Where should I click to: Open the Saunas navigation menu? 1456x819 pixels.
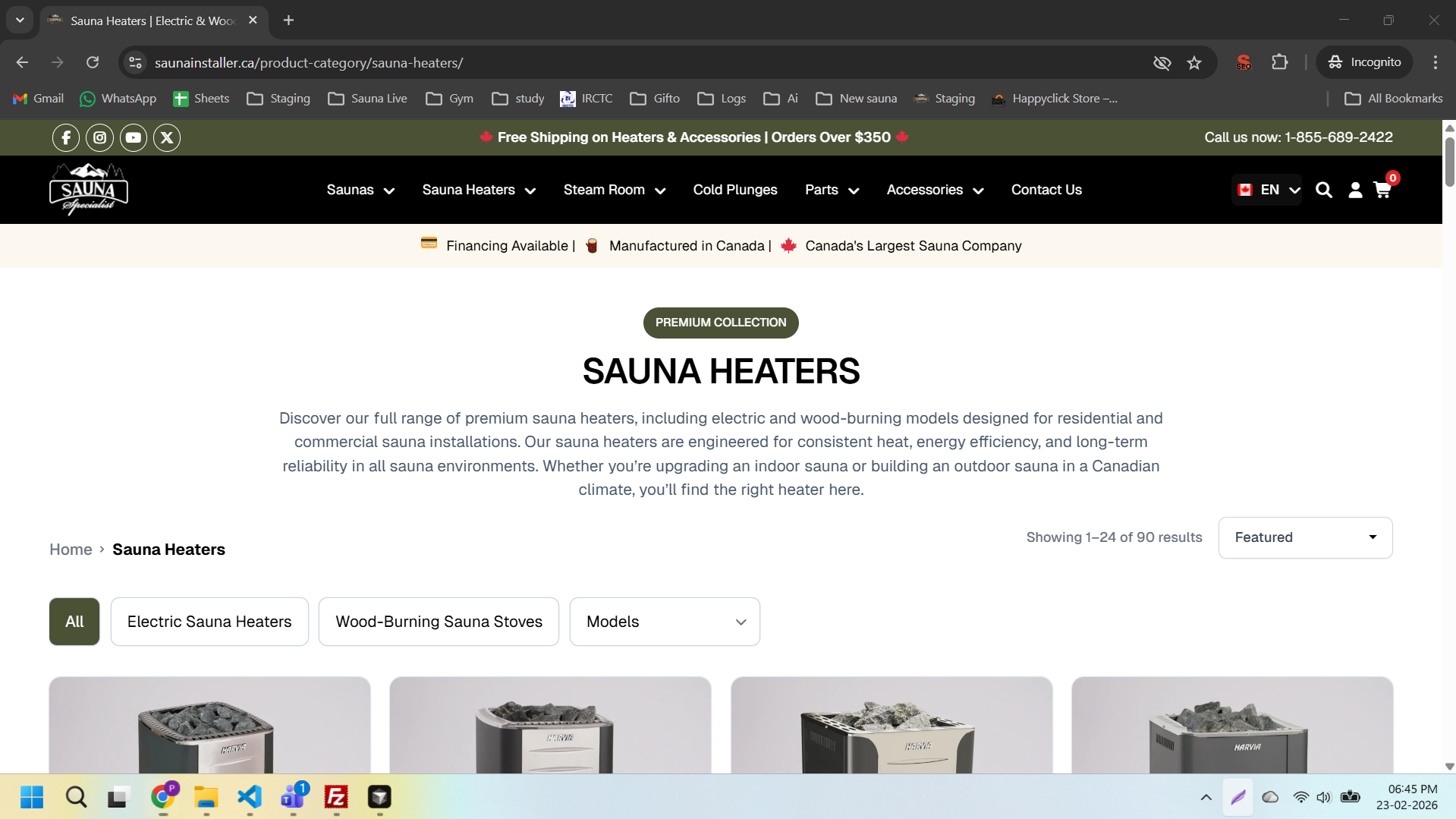pos(360,190)
